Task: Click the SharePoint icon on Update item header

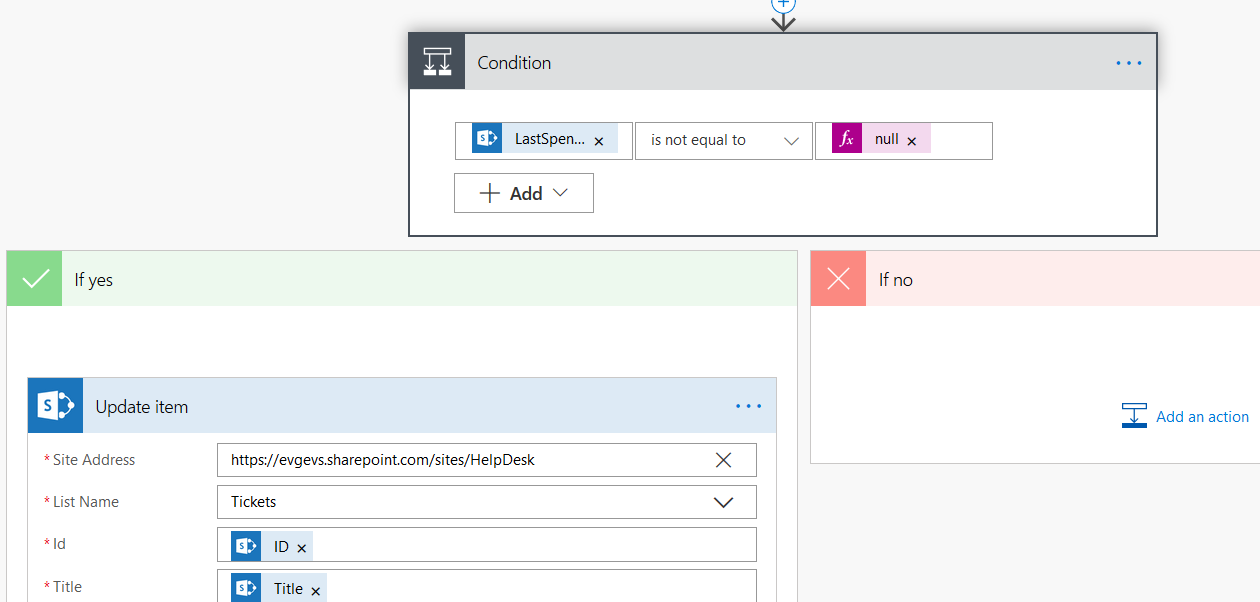Action: [55, 406]
